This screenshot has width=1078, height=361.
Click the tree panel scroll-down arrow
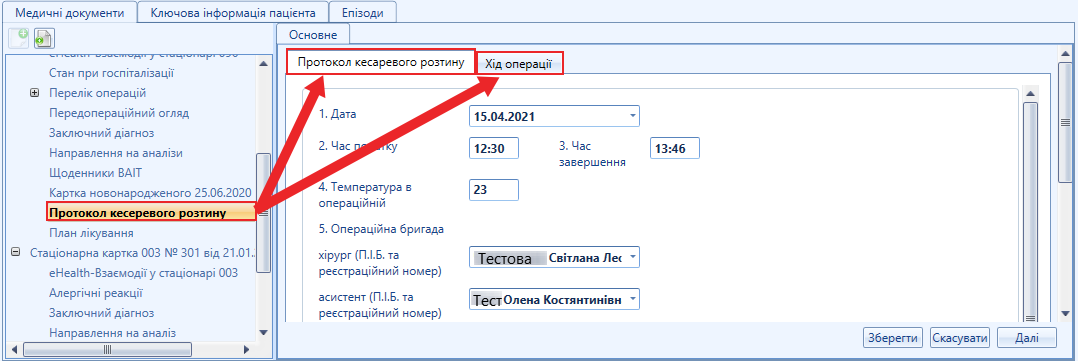click(x=263, y=333)
